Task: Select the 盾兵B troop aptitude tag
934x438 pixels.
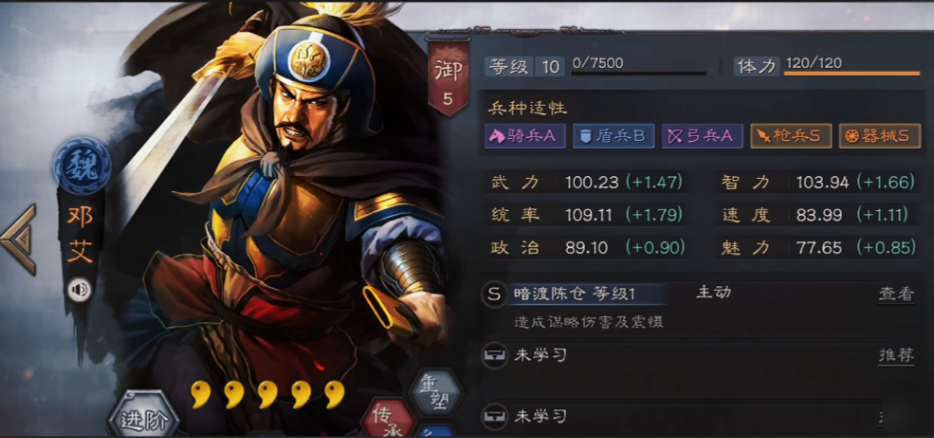Action: tap(614, 136)
